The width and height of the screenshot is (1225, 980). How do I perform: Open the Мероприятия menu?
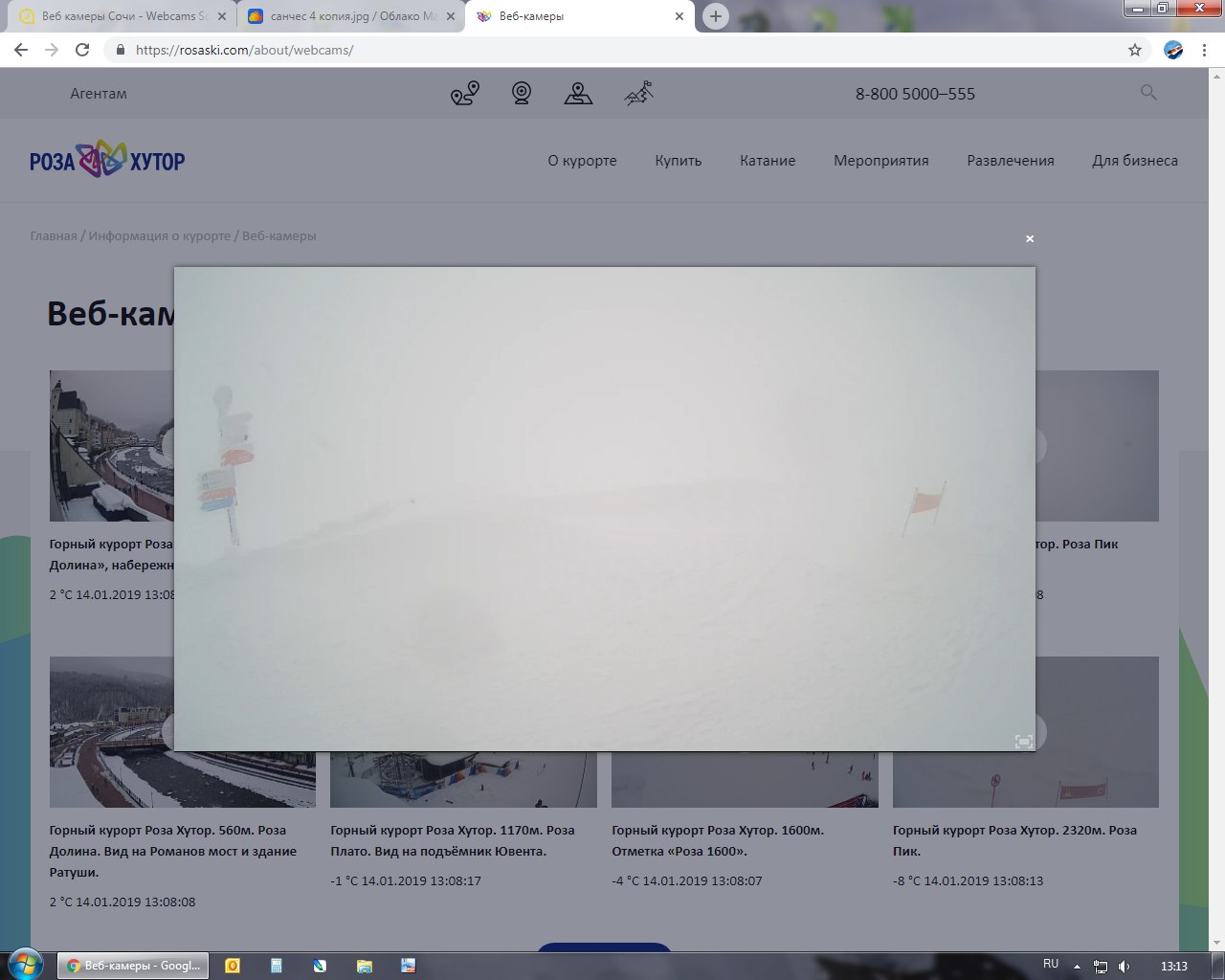tap(881, 161)
